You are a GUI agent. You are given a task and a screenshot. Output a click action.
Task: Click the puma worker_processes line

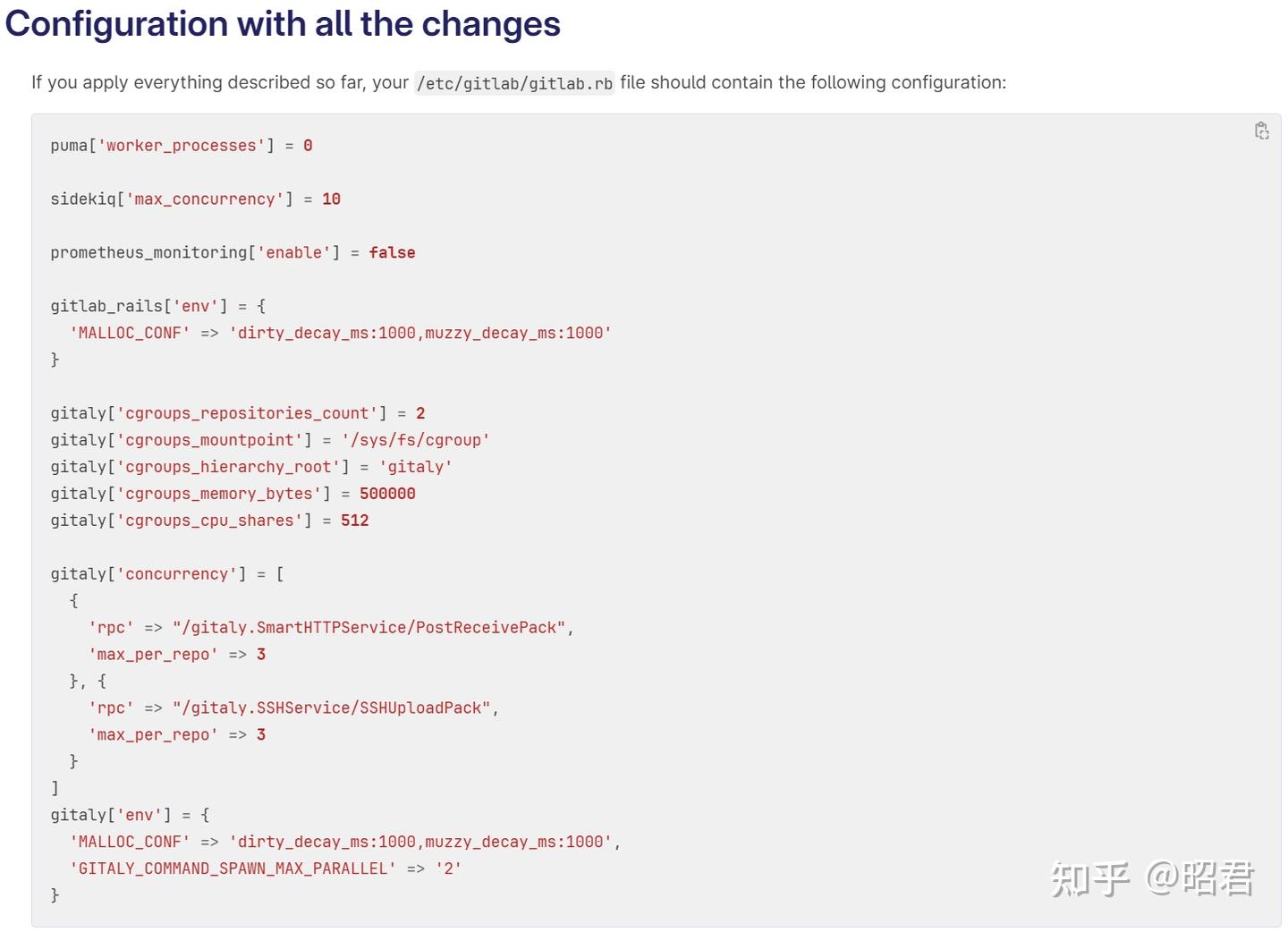click(x=182, y=146)
